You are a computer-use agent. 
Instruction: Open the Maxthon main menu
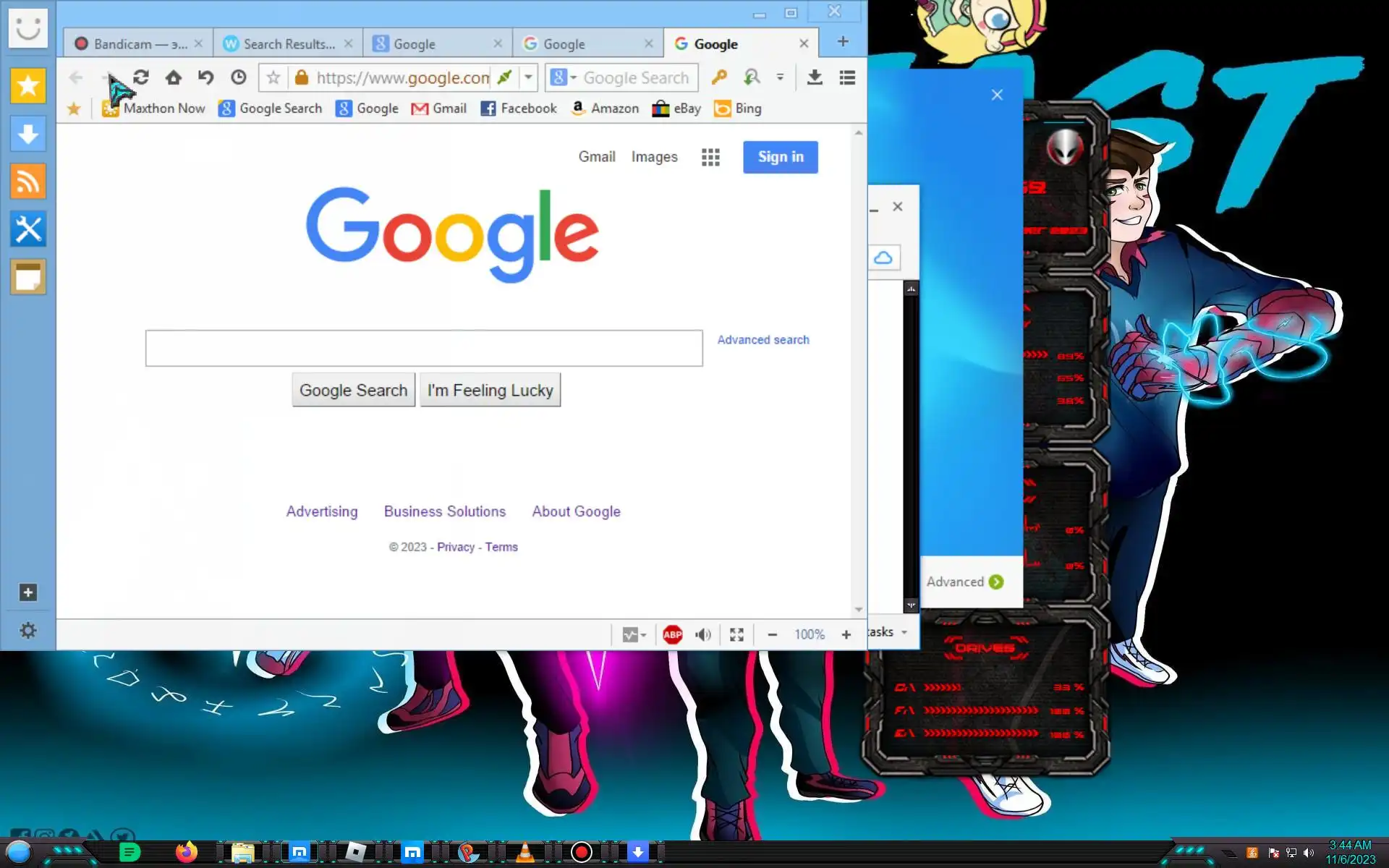tap(847, 77)
